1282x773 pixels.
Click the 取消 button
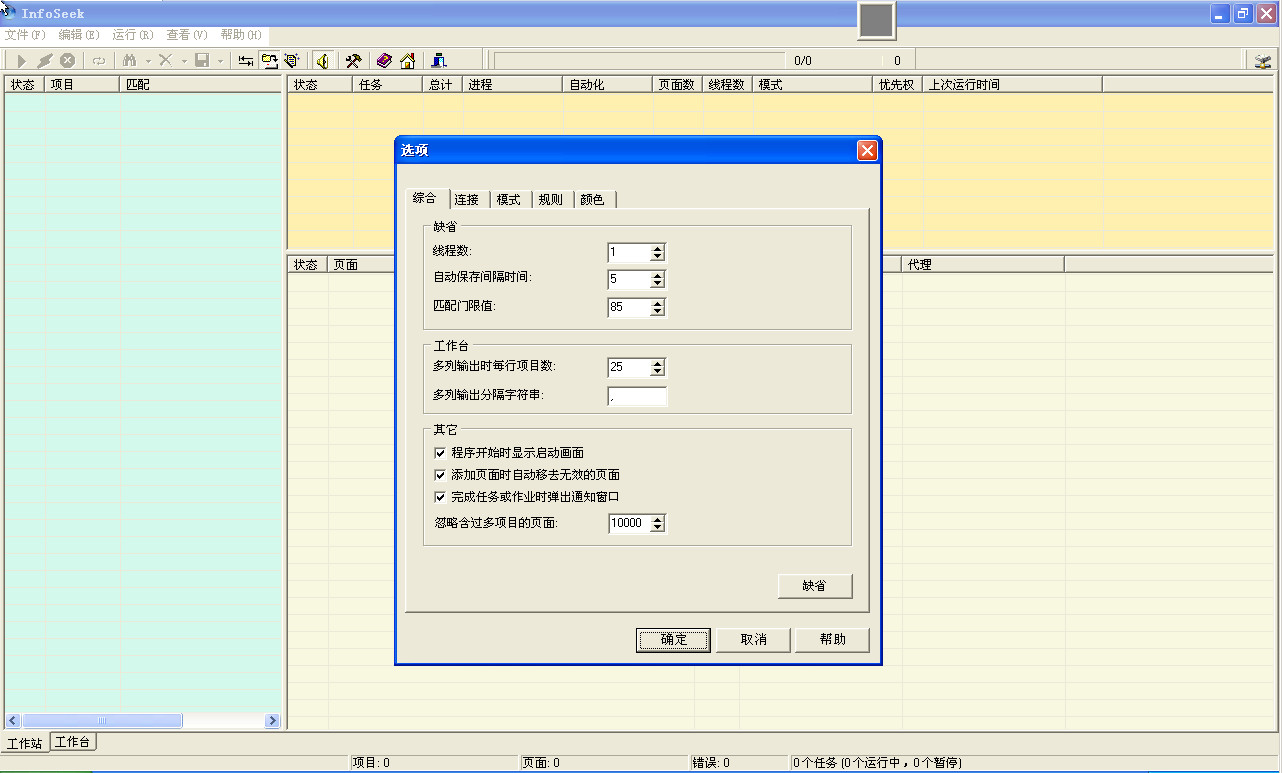point(754,640)
